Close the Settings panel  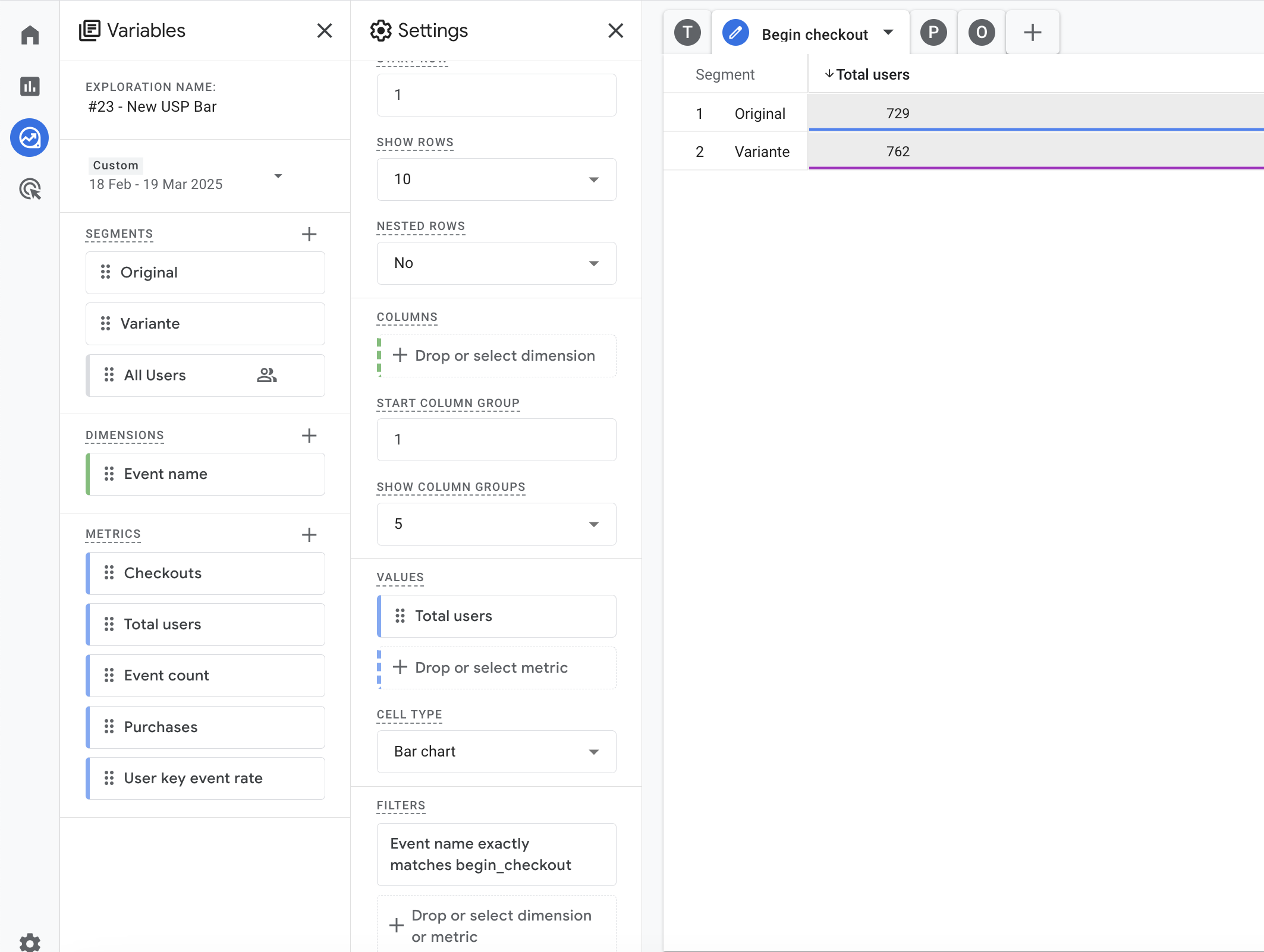click(616, 30)
